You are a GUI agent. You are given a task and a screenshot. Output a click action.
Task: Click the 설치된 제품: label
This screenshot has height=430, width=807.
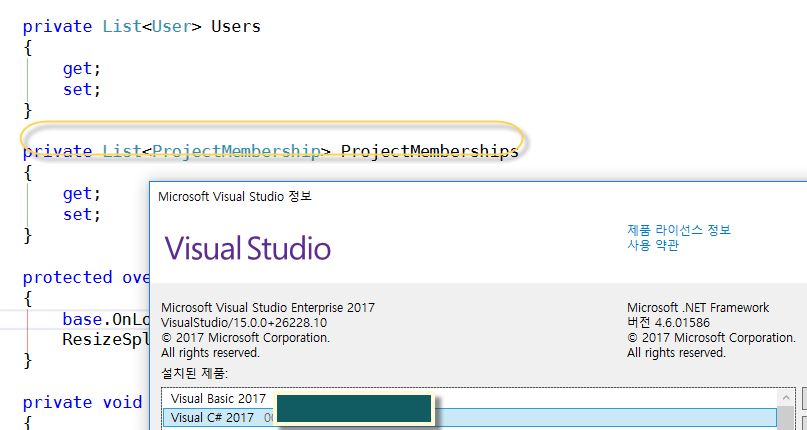pos(195,373)
